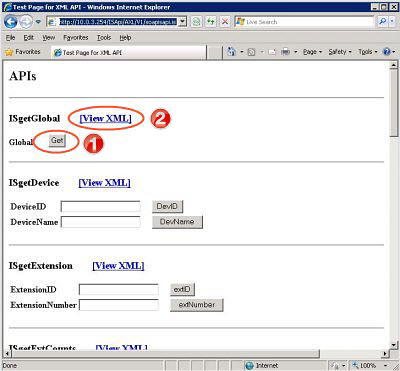The height and width of the screenshot is (371, 400).
Task: Click the Read Mail icon
Action: [x=272, y=52]
